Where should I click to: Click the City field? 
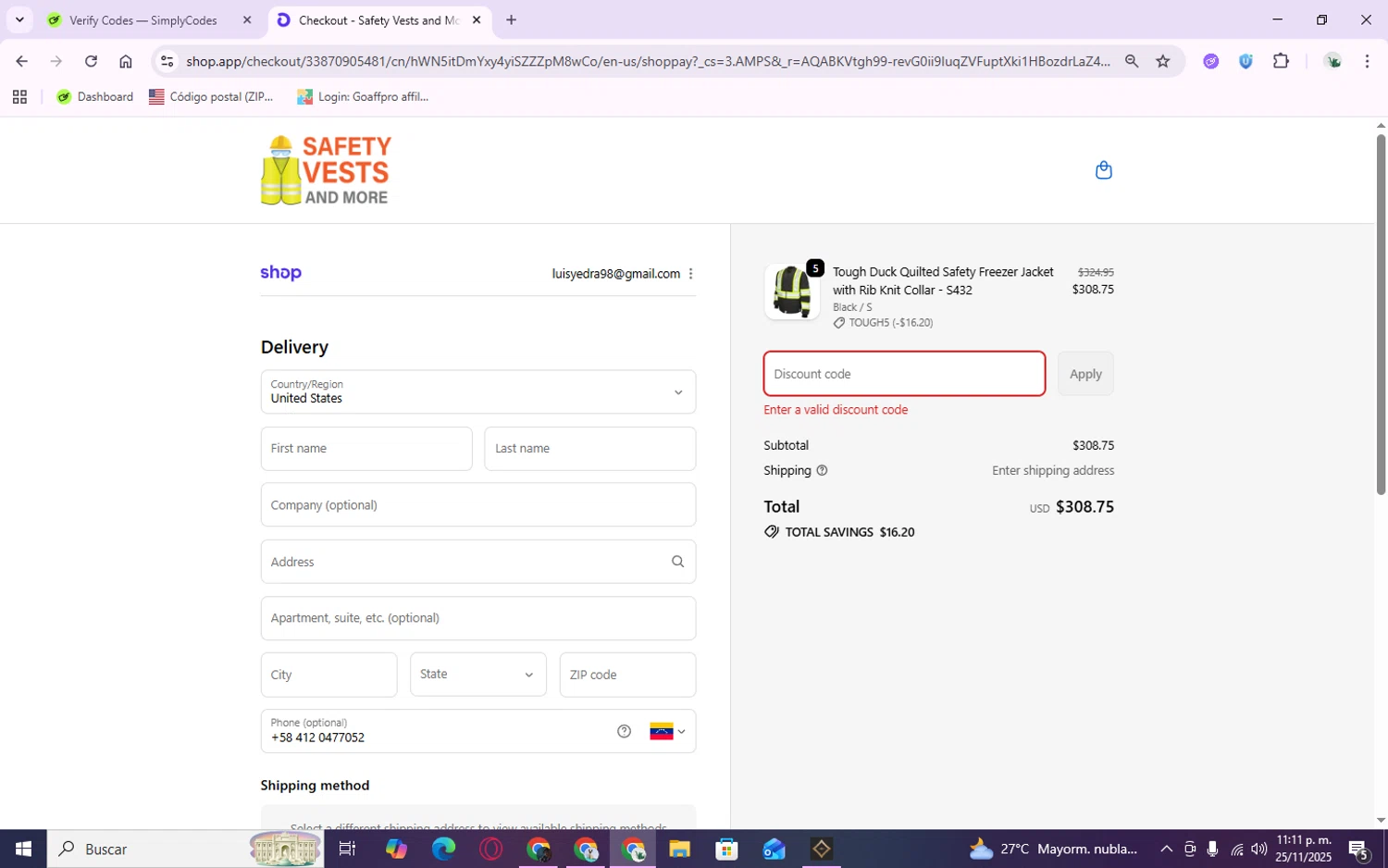click(328, 675)
